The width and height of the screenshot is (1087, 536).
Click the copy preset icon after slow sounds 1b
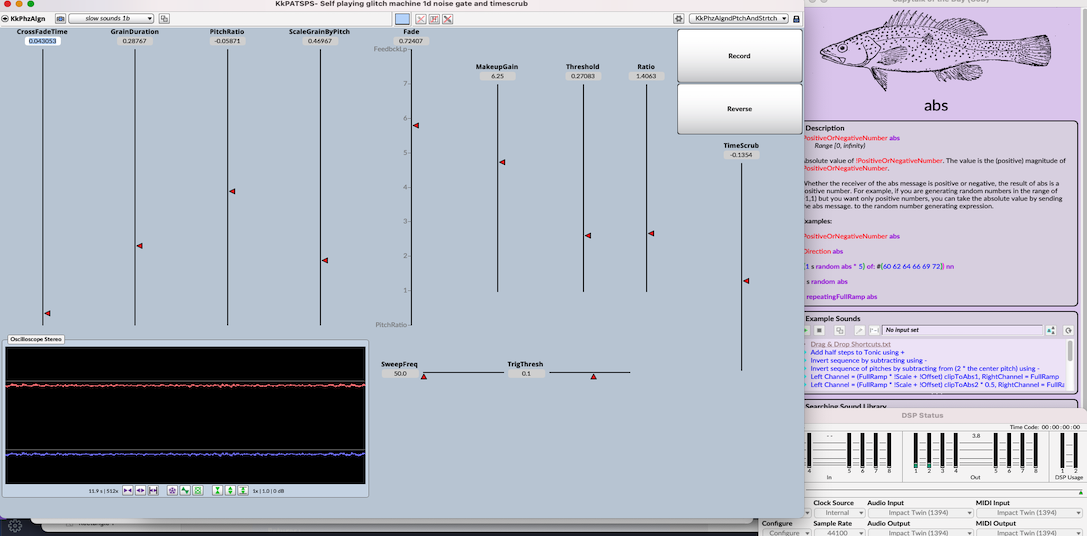164,19
